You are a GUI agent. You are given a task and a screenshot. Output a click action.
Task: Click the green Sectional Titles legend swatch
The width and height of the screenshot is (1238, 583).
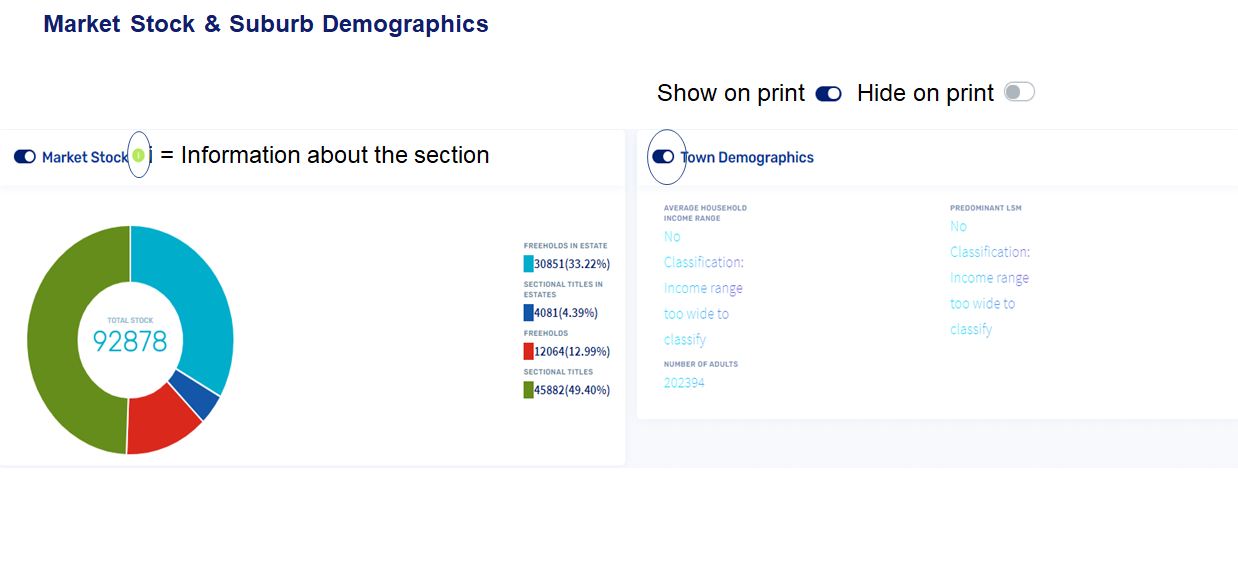[x=528, y=390]
